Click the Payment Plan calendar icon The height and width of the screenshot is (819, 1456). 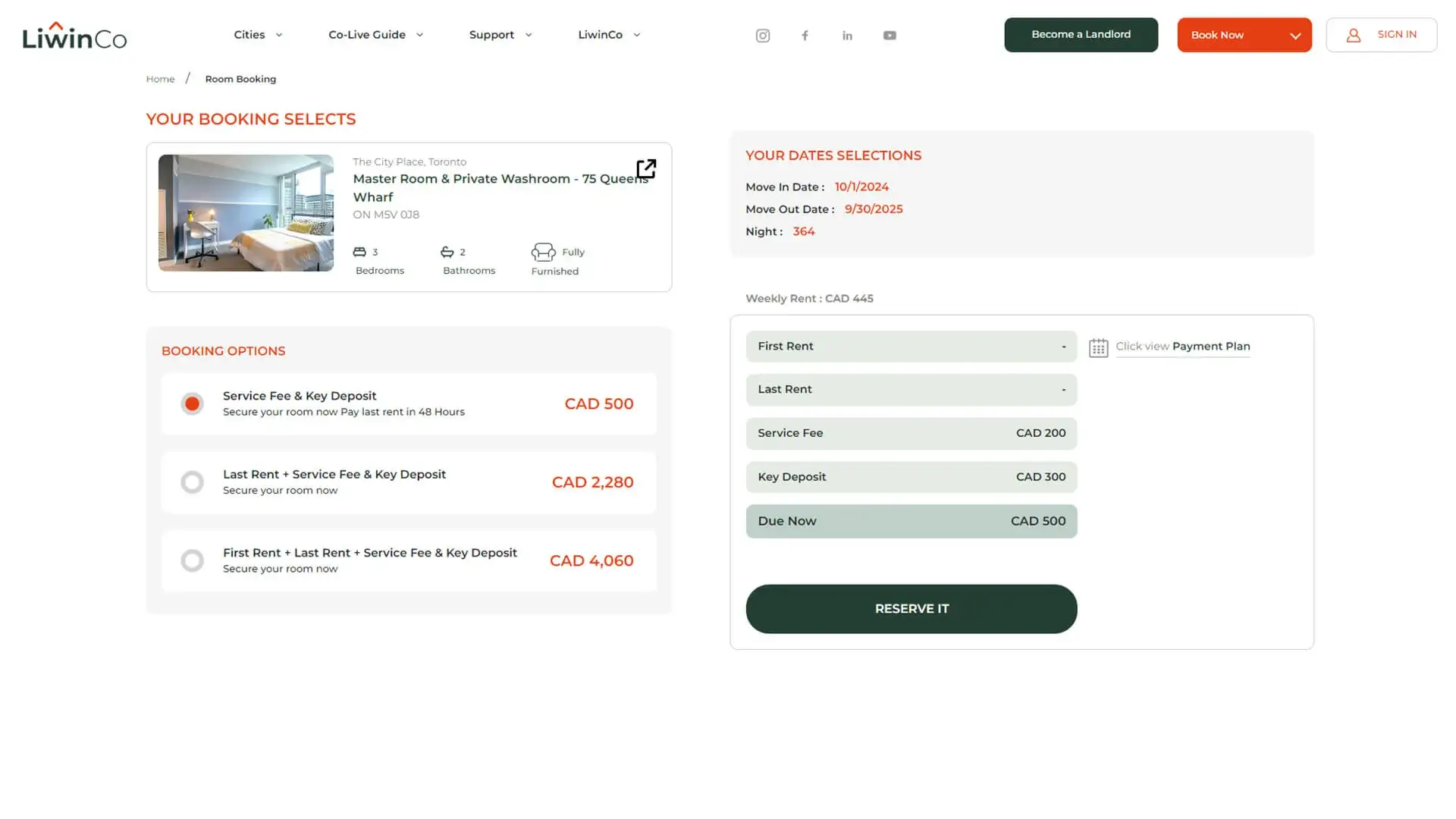1098,347
